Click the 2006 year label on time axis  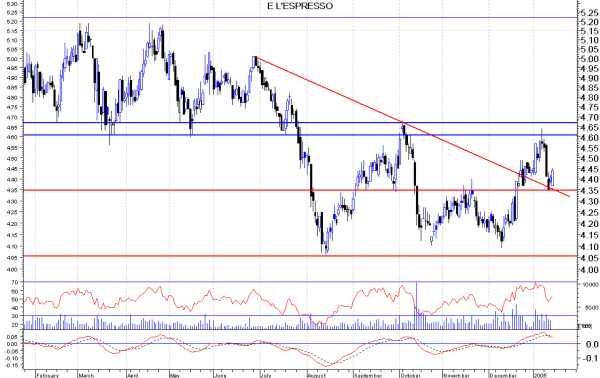(x=541, y=375)
